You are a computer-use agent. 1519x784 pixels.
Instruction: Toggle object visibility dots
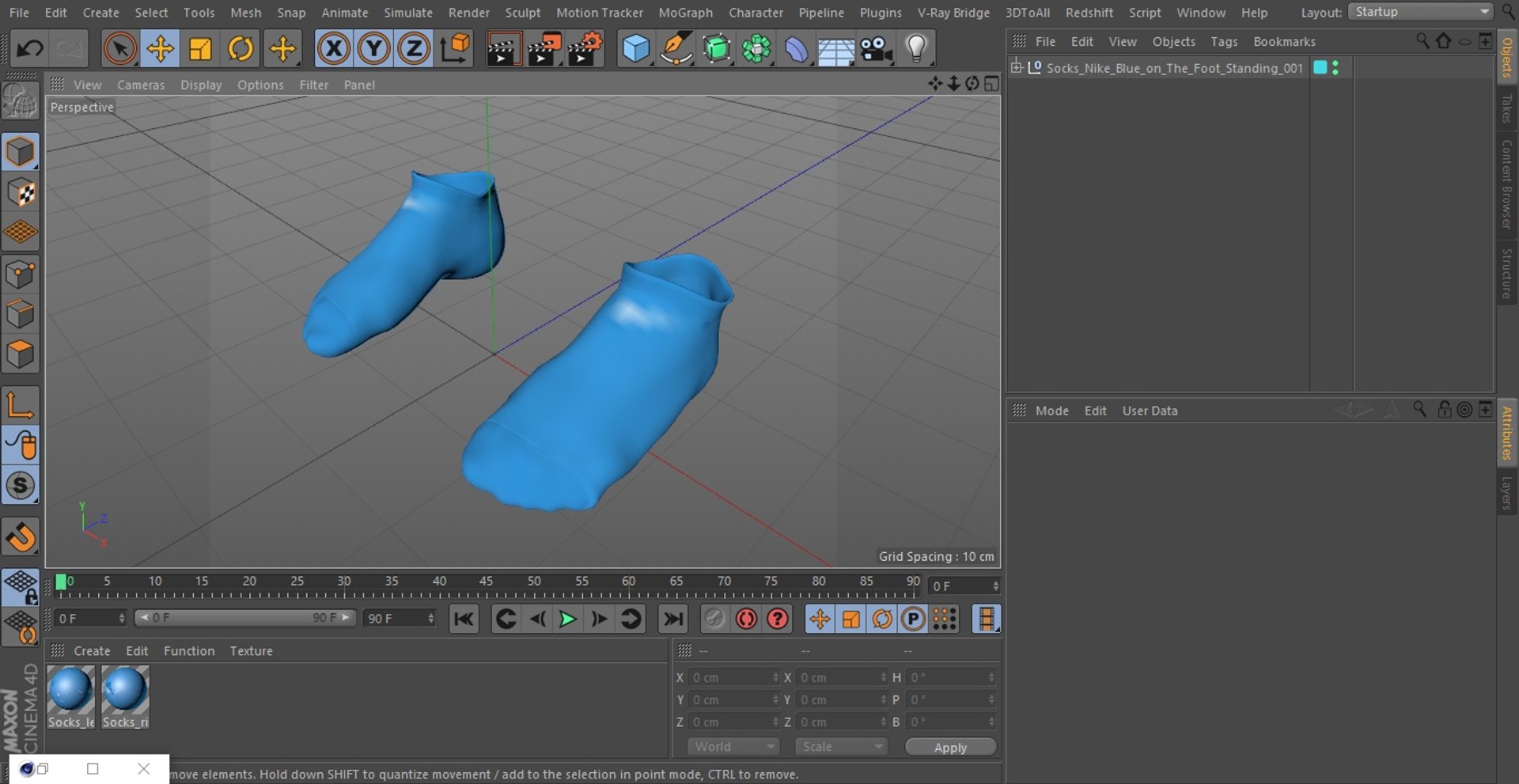pos(1335,68)
